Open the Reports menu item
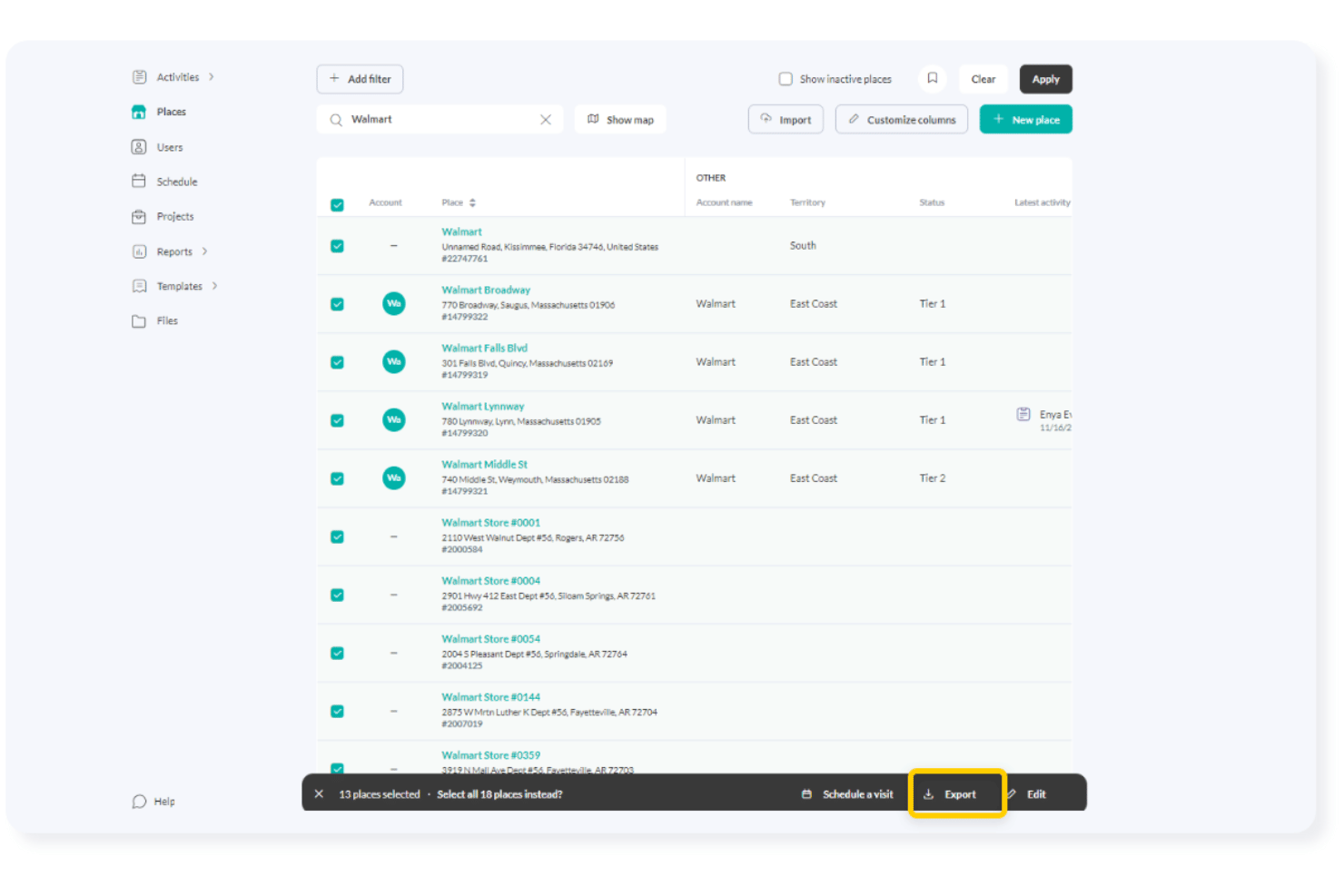The width and height of the screenshot is (1344, 896). point(174,251)
